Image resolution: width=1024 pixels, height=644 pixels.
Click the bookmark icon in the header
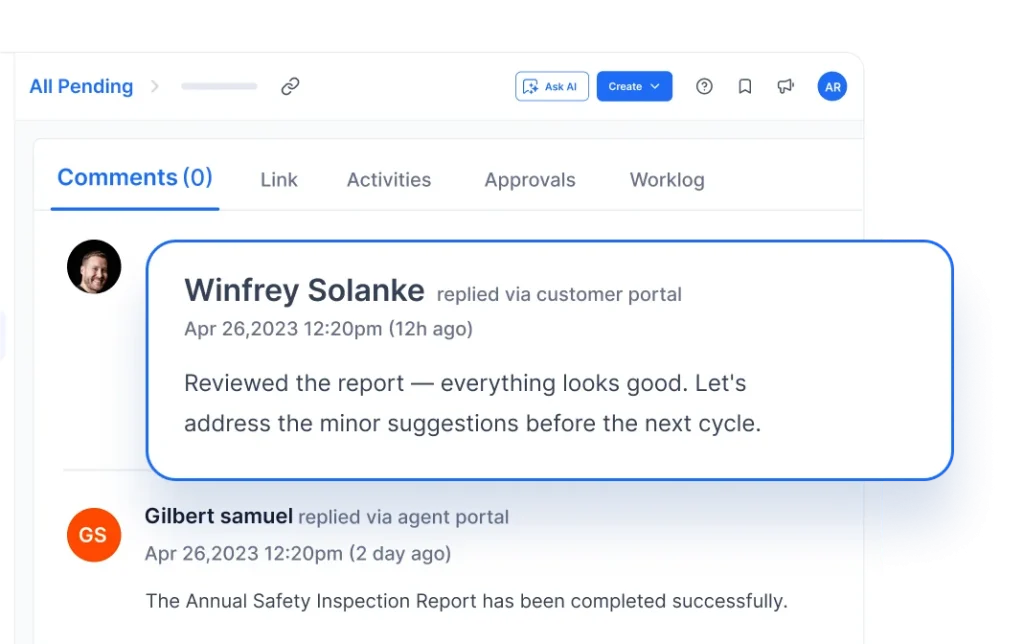point(744,86)
